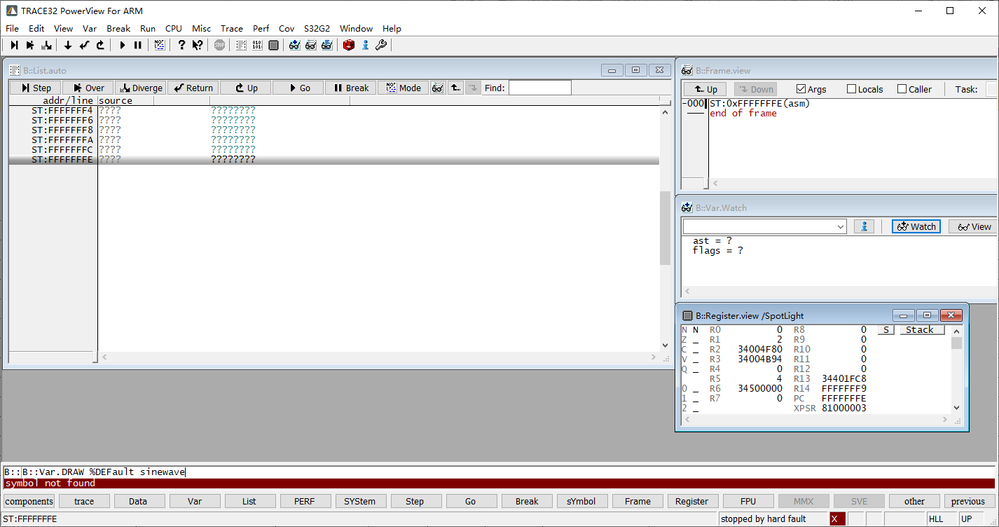This screenshot has width=999, height=527.
Task: Click the S button in Register view
Action: [x=886, y=329]
